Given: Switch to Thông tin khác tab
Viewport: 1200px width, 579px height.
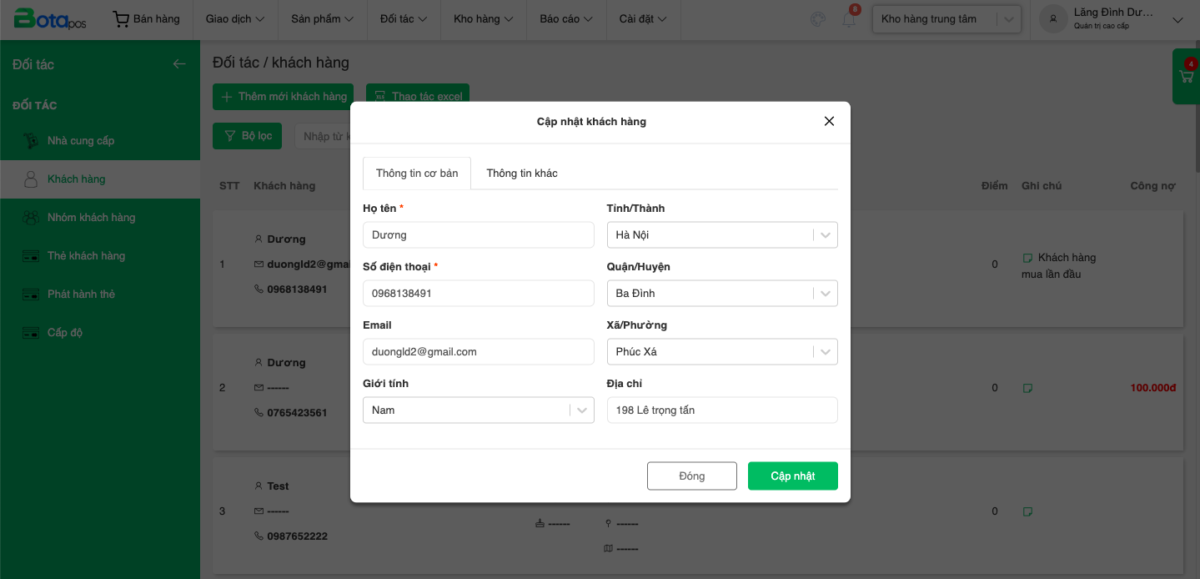Looking at the screenshot, I should (x=521, y=173).
